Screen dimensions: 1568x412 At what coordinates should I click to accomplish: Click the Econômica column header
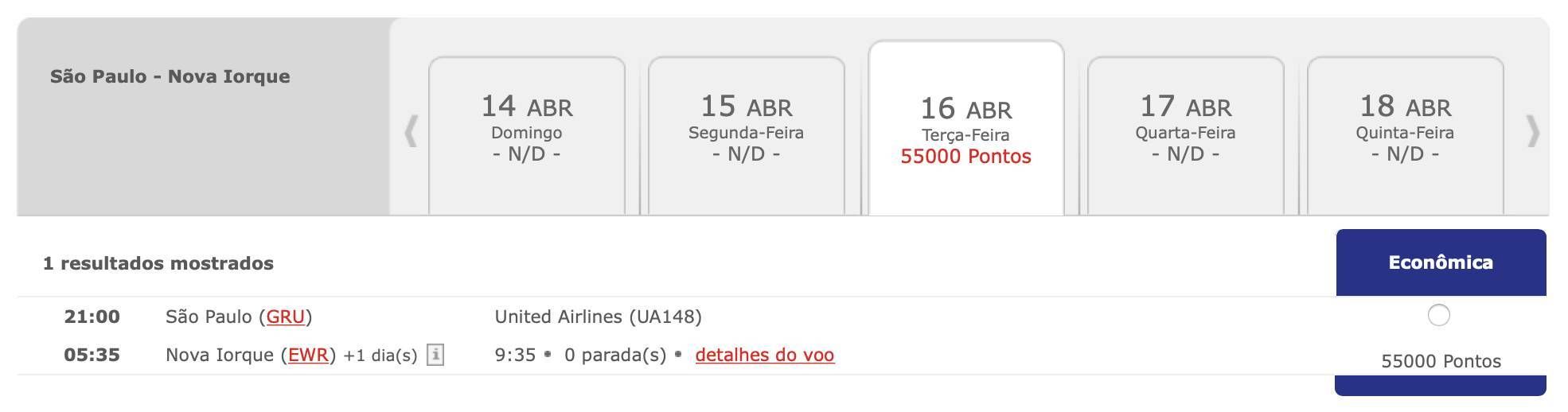tap(1441, 262)
